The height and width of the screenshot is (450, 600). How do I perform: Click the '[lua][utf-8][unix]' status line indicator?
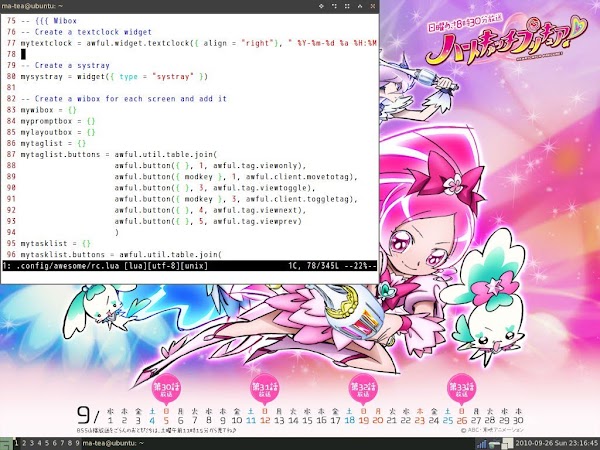(166, 266)
